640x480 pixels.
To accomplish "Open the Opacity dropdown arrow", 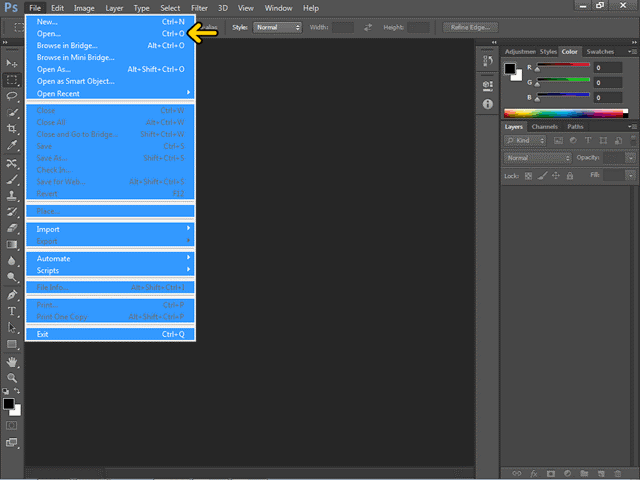I will 631,158.
